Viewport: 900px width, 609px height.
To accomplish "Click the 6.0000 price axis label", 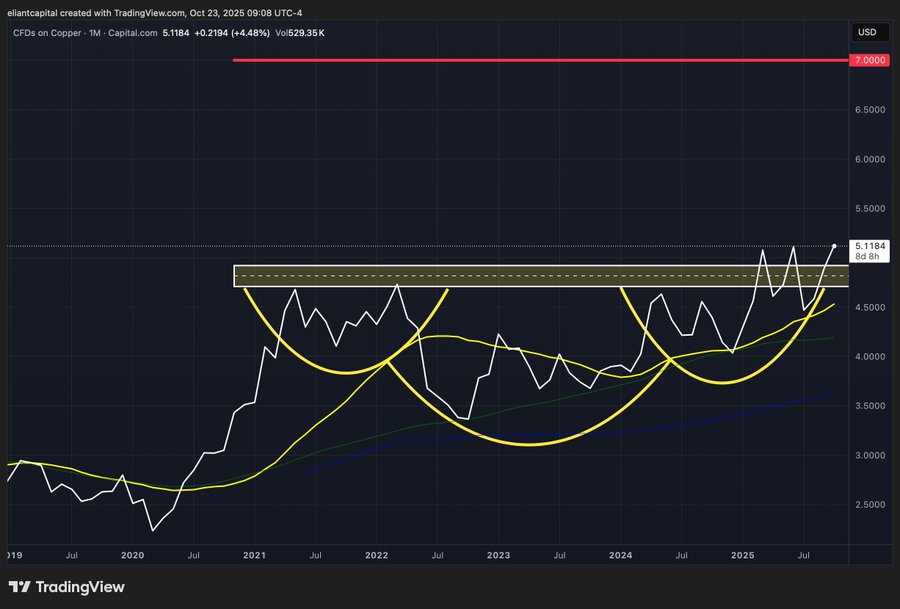I will 868,159.
